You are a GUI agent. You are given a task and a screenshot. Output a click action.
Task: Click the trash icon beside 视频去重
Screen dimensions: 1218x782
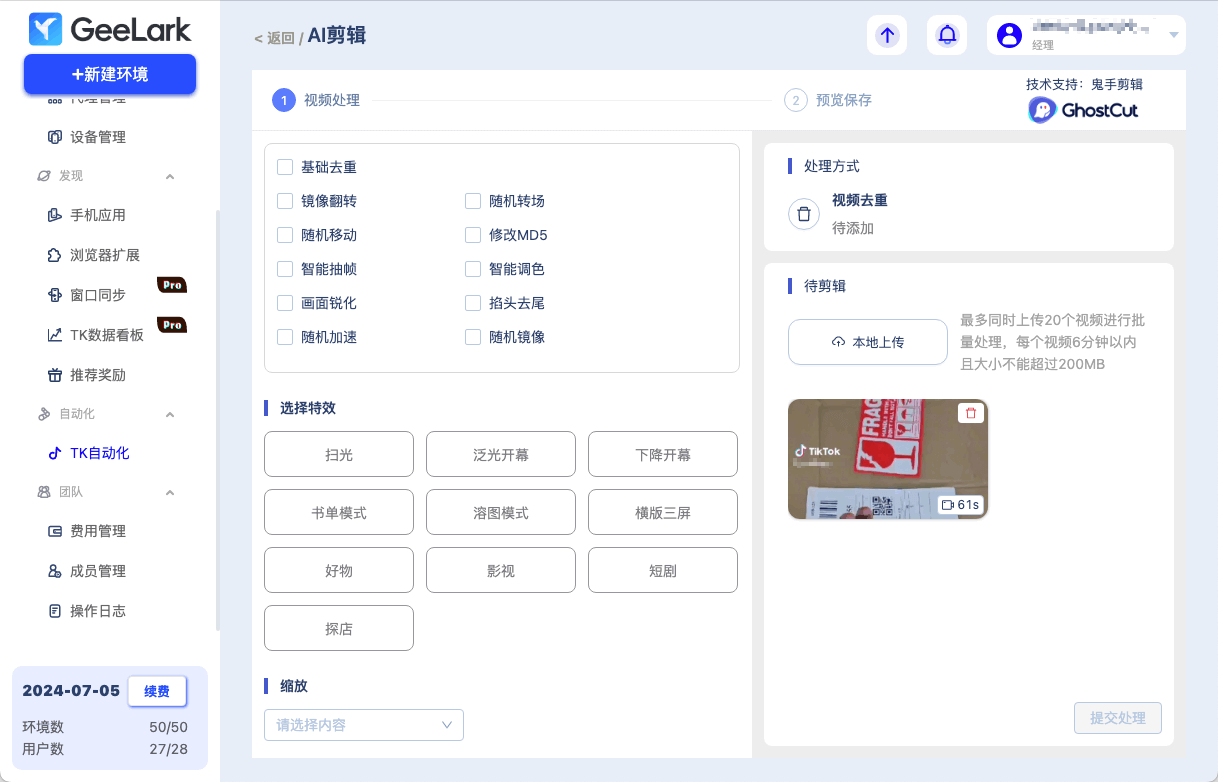tap(804, 214)
